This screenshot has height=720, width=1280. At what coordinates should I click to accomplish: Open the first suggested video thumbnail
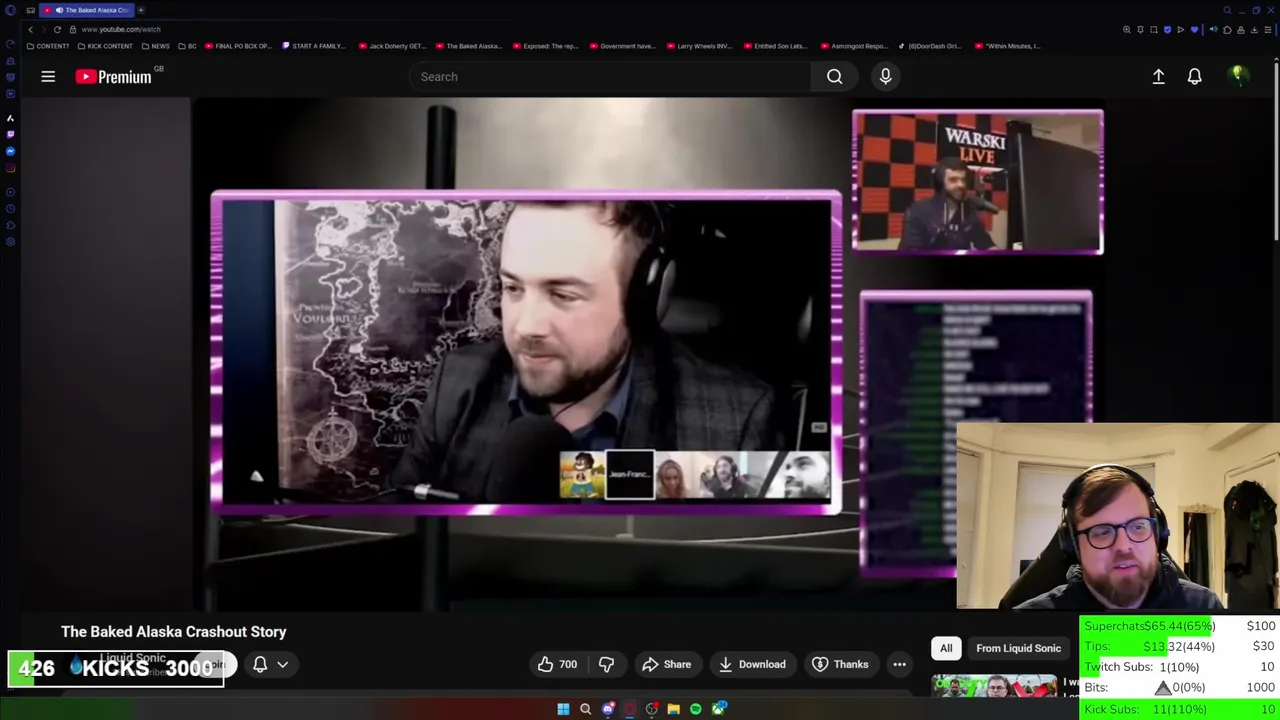point(994,687)
